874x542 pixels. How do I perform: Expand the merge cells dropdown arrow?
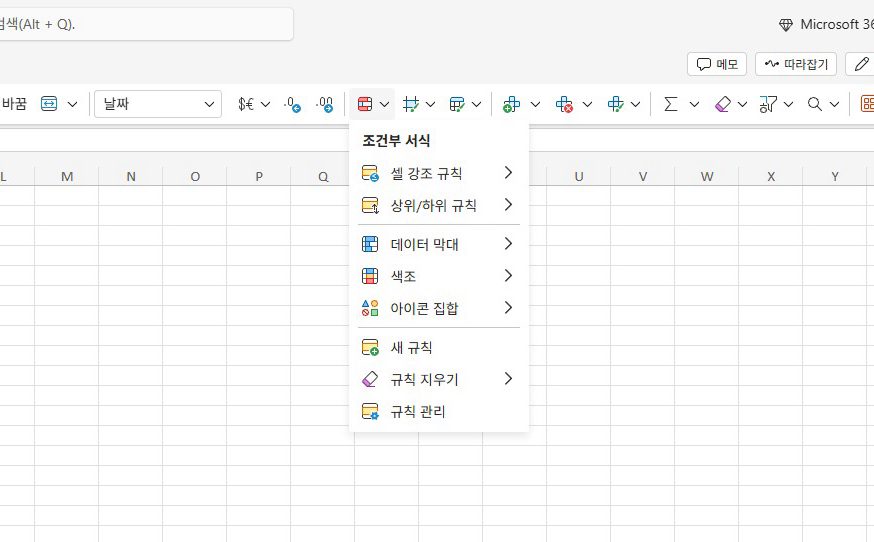(x=72, y=104)
